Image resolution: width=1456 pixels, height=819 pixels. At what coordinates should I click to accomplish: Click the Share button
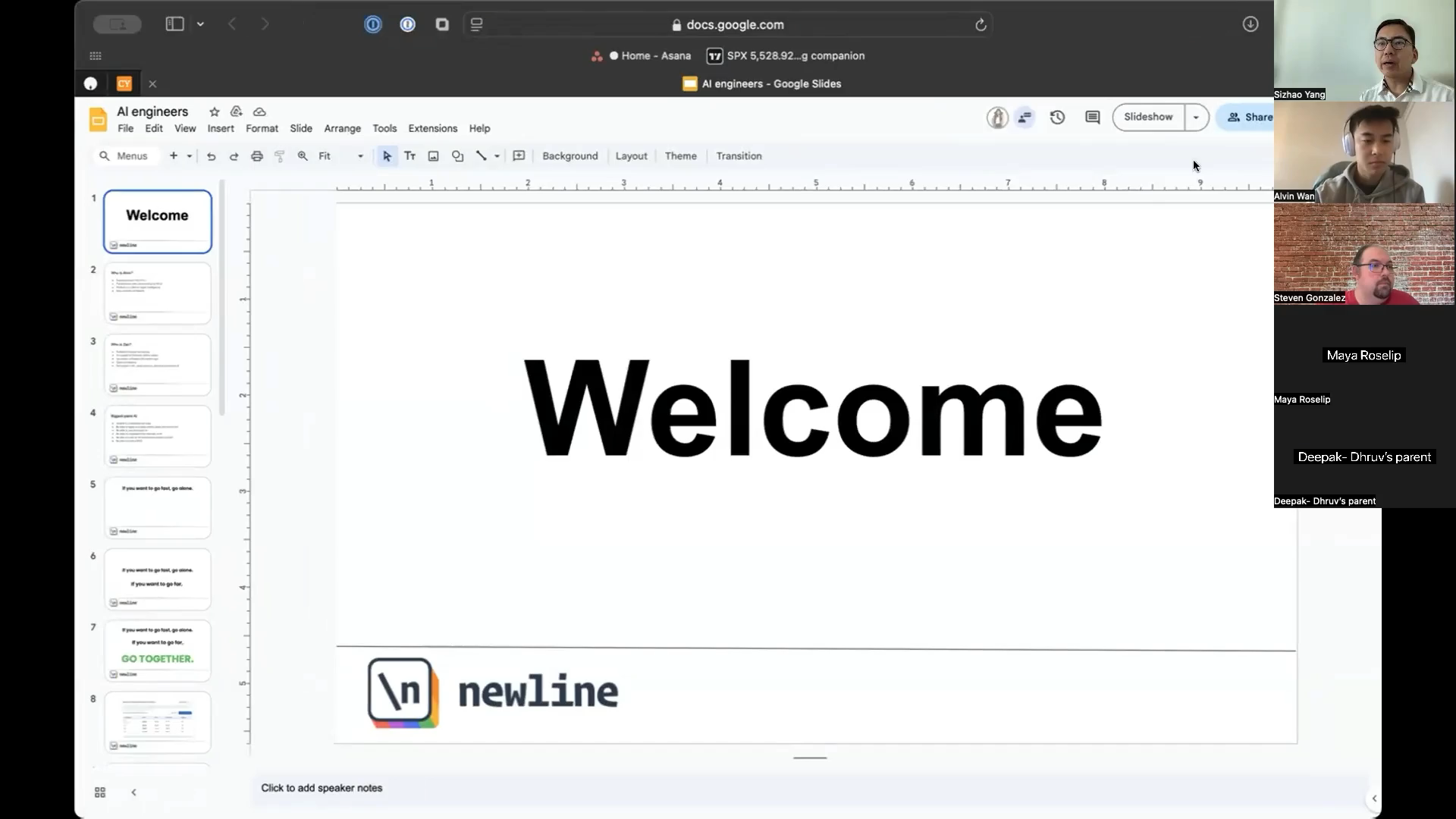click(1252, 117)
